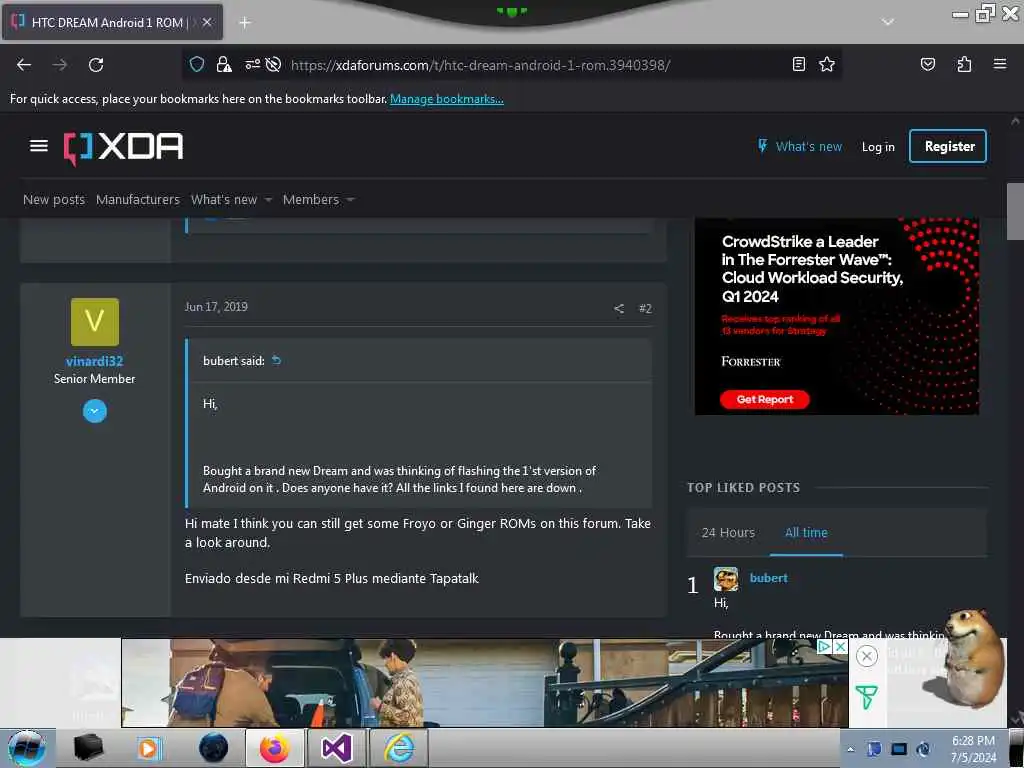Switch to the 24 Hours tab
Screen dimensions: 1024x768
tap(728, 533)
